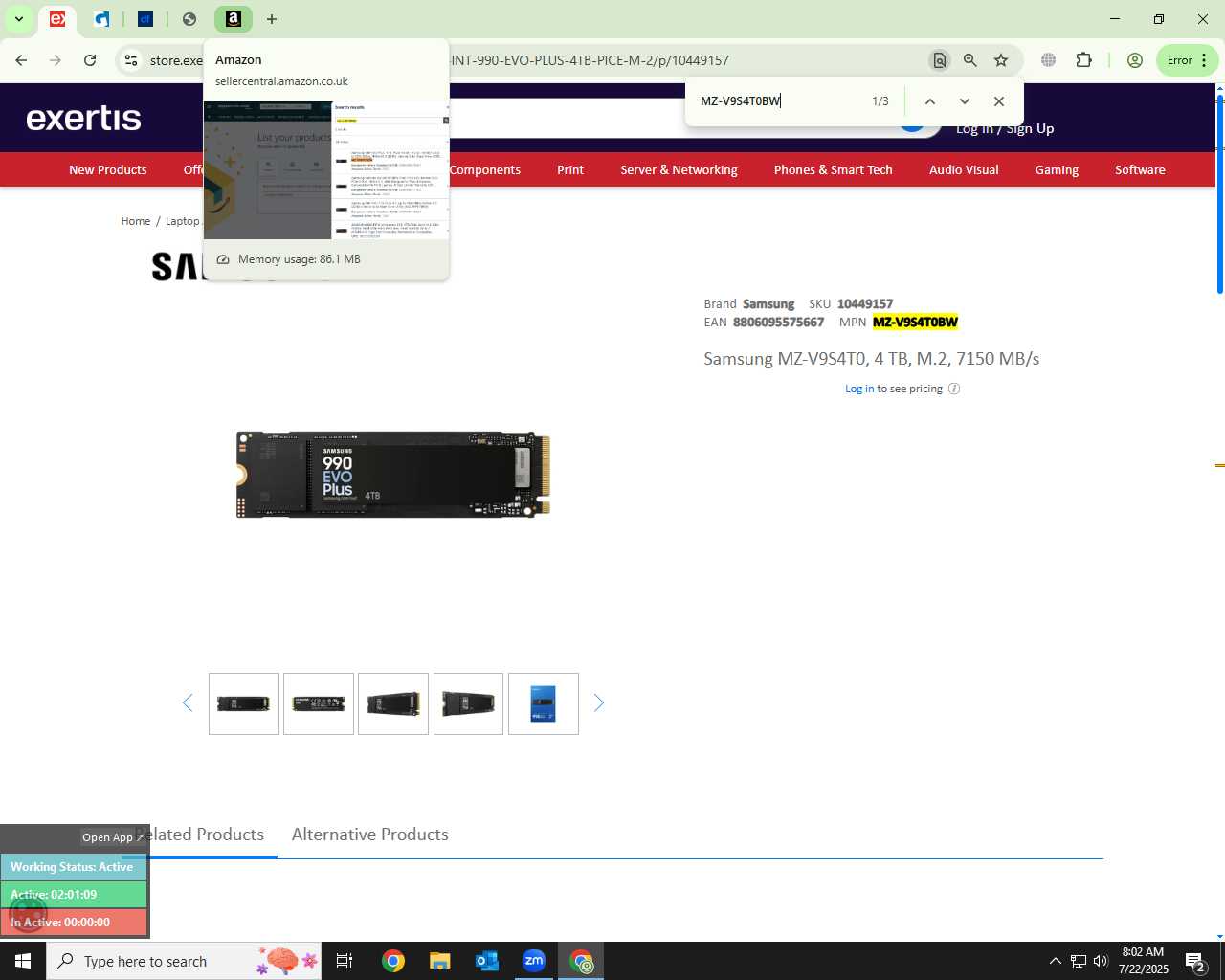Click Laptop breadcrumb link
1225x980 pixels.
183,221
